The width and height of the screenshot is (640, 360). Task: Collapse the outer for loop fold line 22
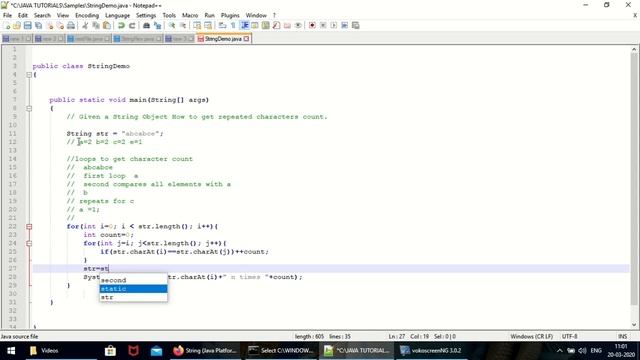29,227
